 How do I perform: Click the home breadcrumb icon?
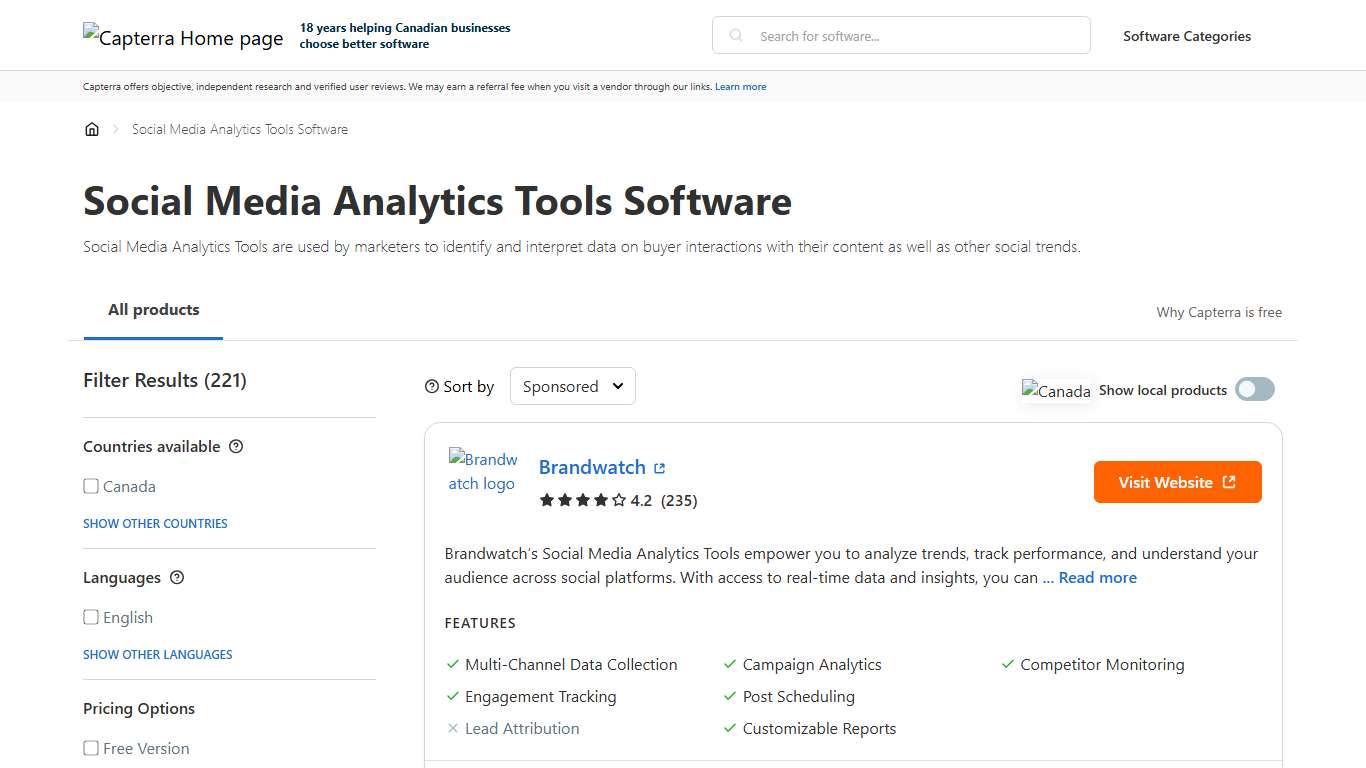point(92,128)
